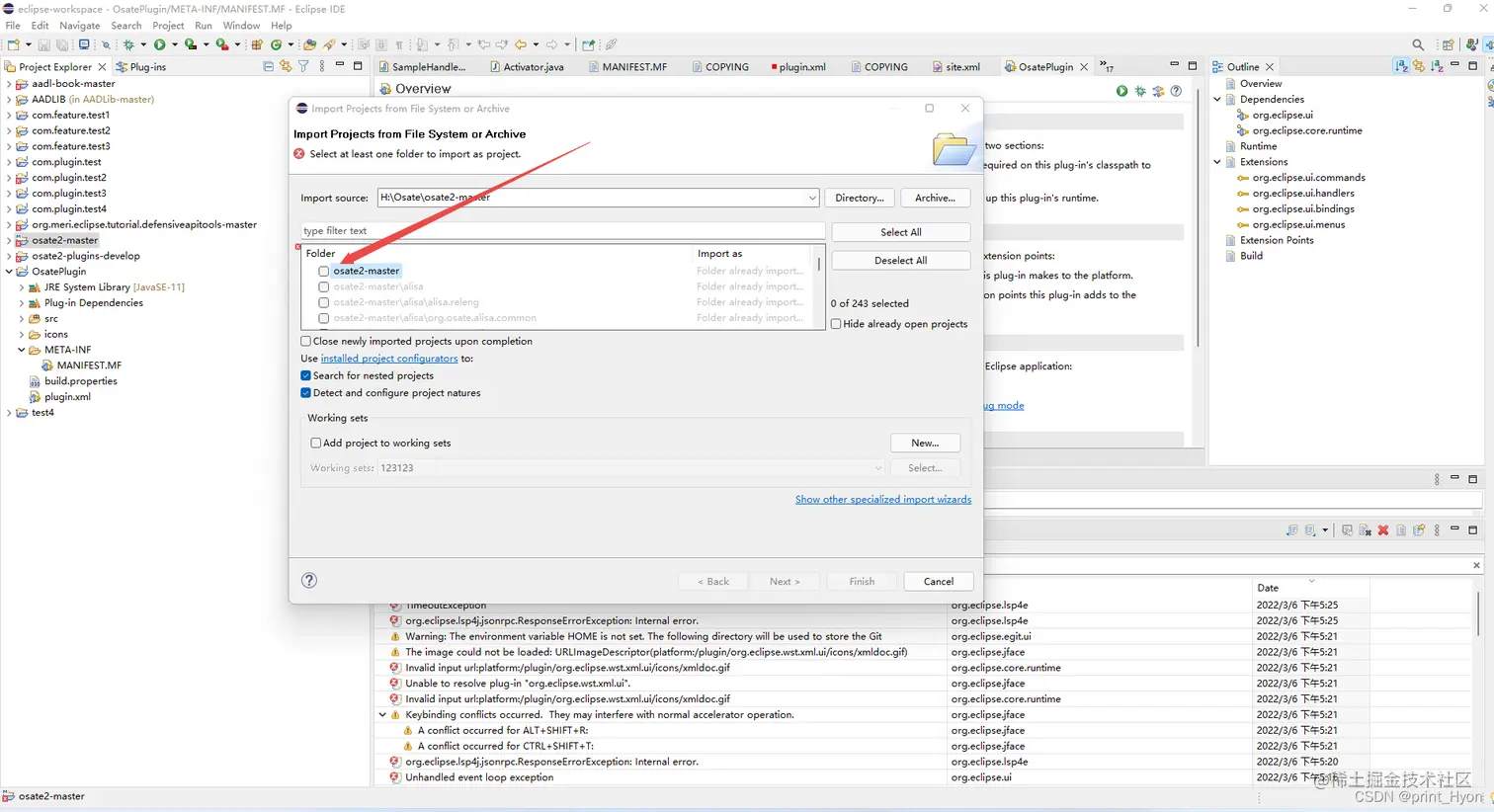
Task: Collapse Keybinding conflicts log entry
Action: click(x=382, y=715)
